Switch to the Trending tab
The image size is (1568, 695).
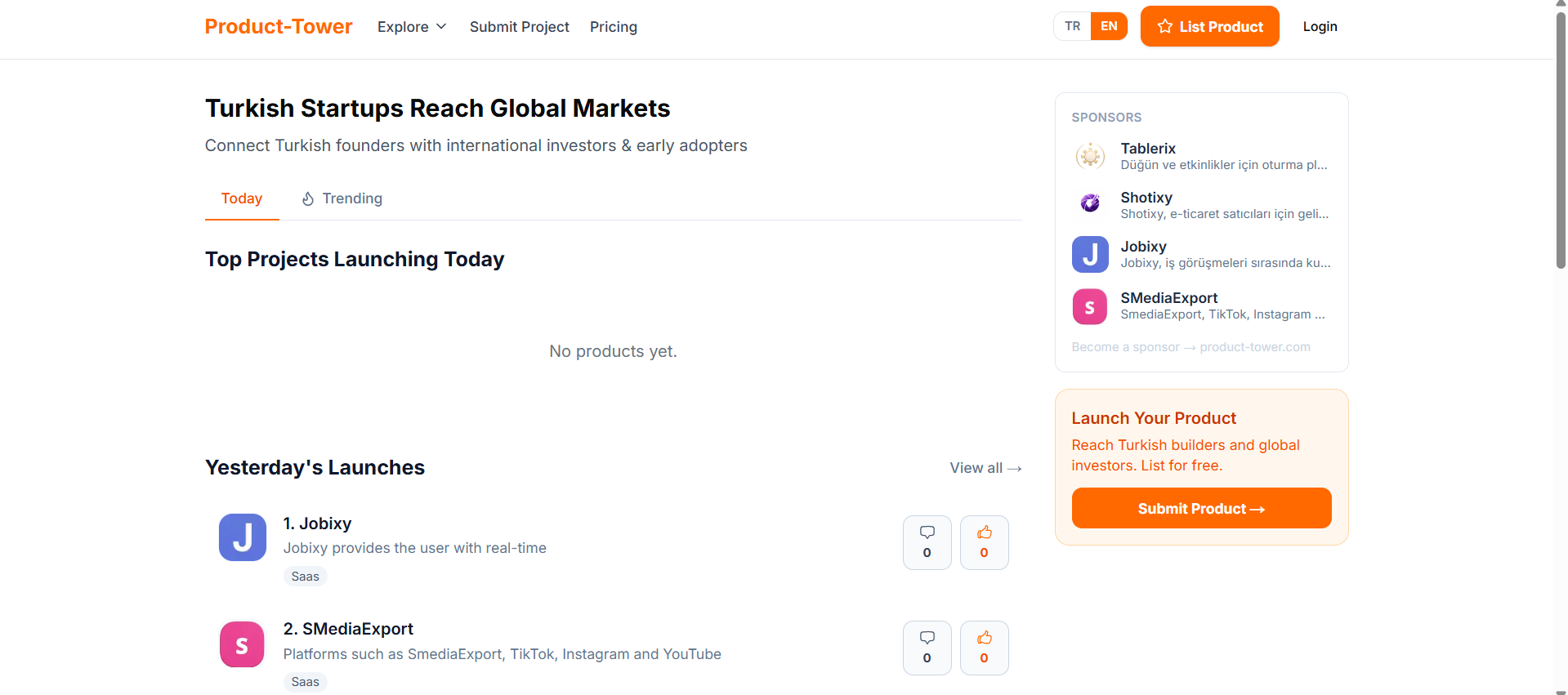(x=342, y=198)
